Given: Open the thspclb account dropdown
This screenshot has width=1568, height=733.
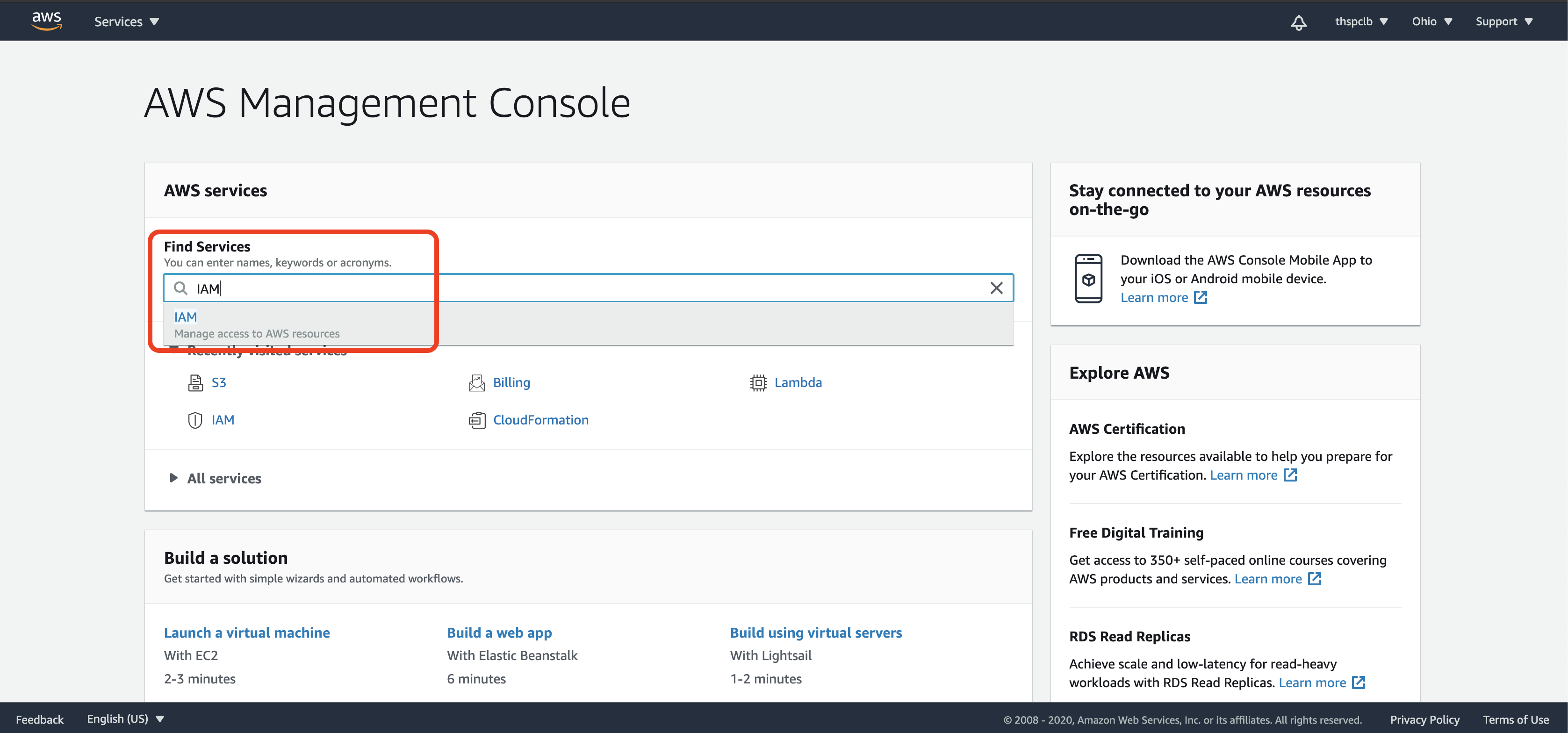Looking at the screenshot, I should [1361, 22].
